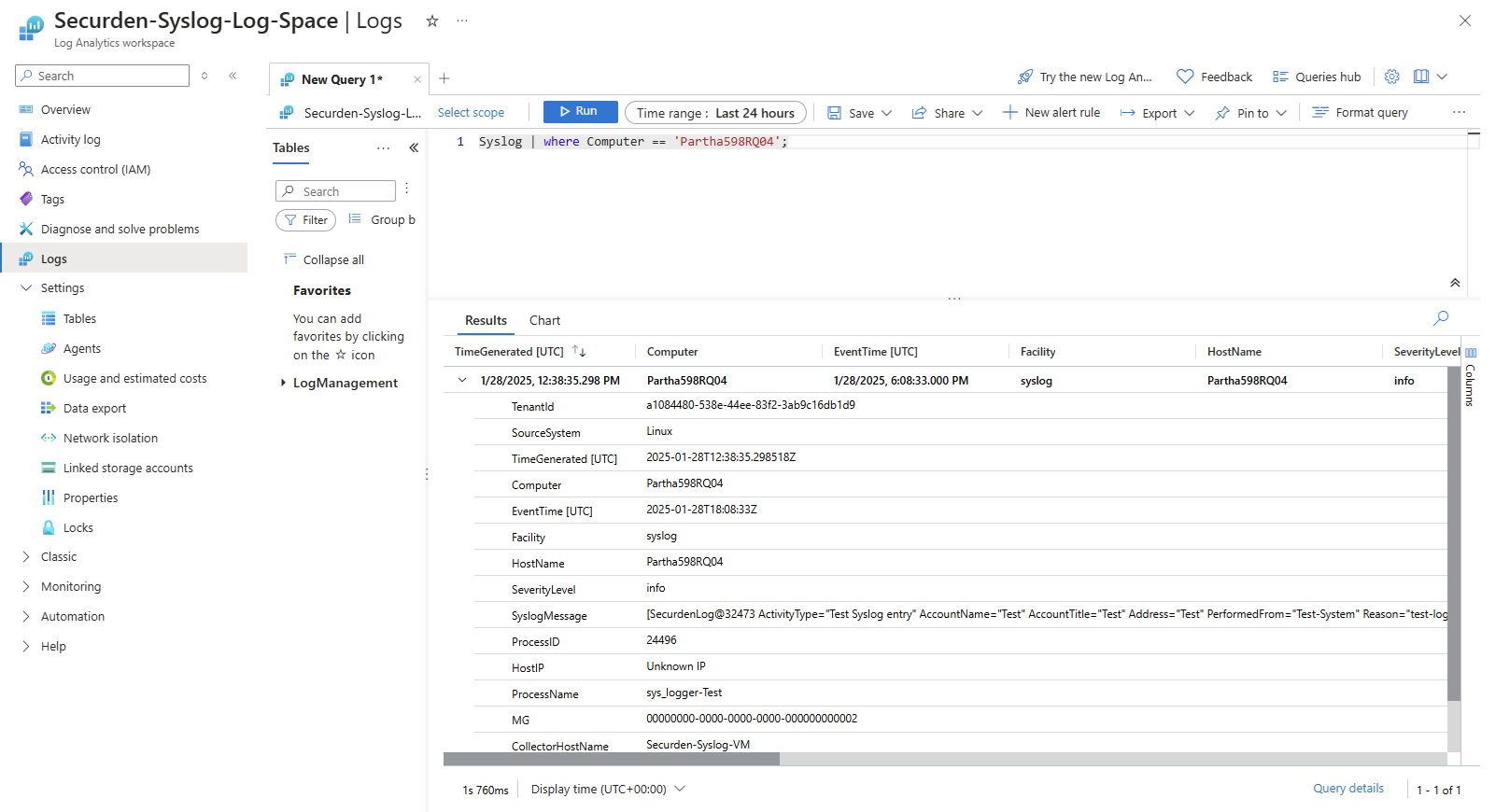The image size is (1495, 812).
Task: Collapse the expanded result row
Action: click(461, 380)
